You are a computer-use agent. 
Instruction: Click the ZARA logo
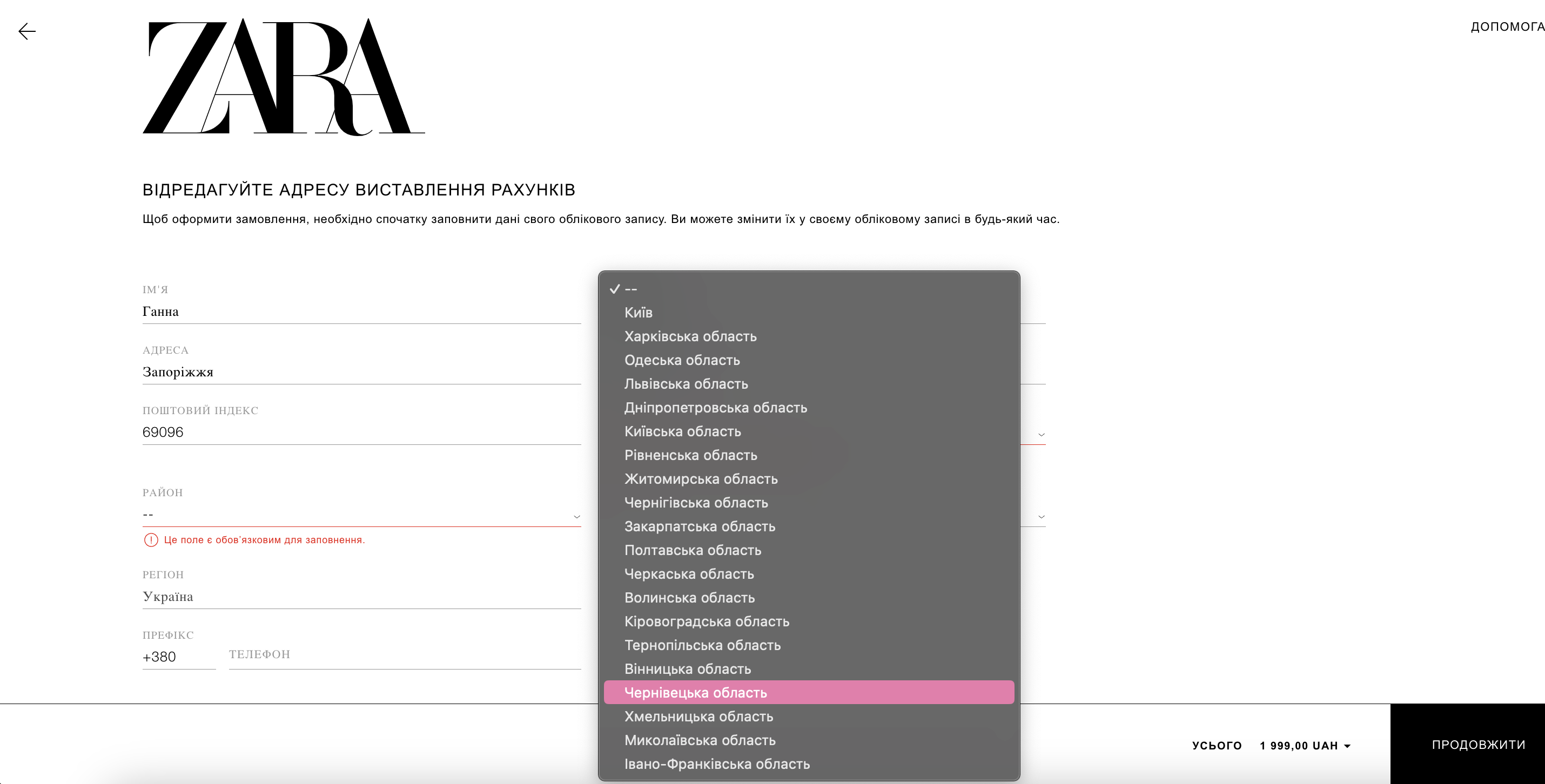pos(284,77)
